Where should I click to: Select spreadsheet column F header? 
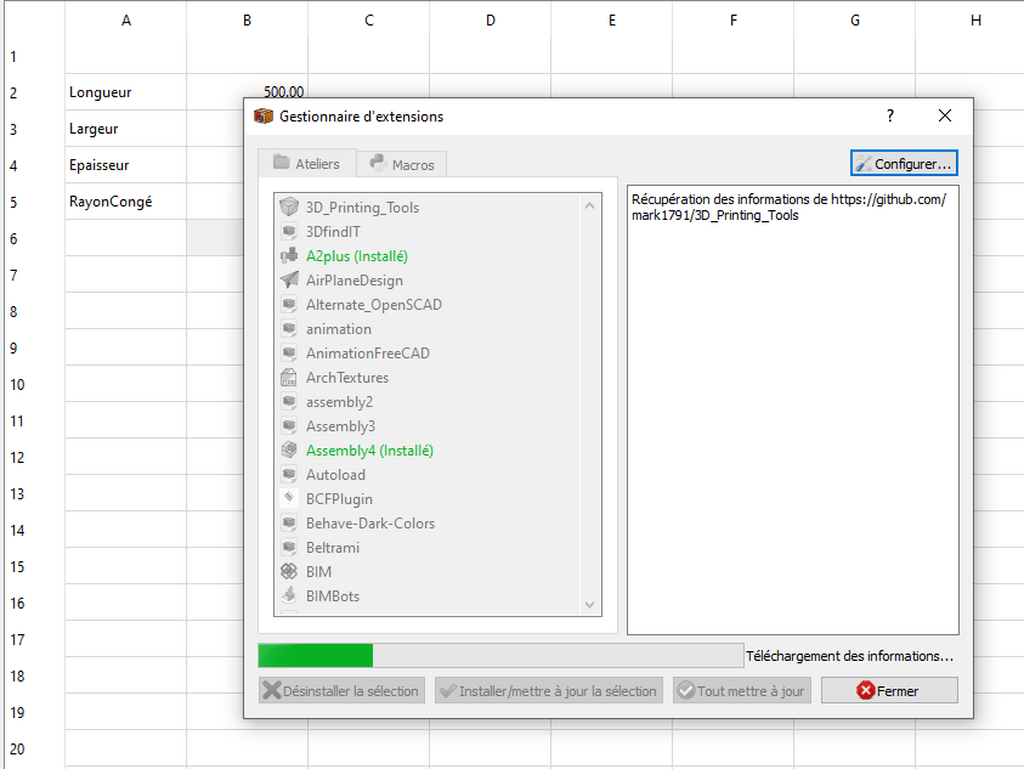tap(733, 20)
